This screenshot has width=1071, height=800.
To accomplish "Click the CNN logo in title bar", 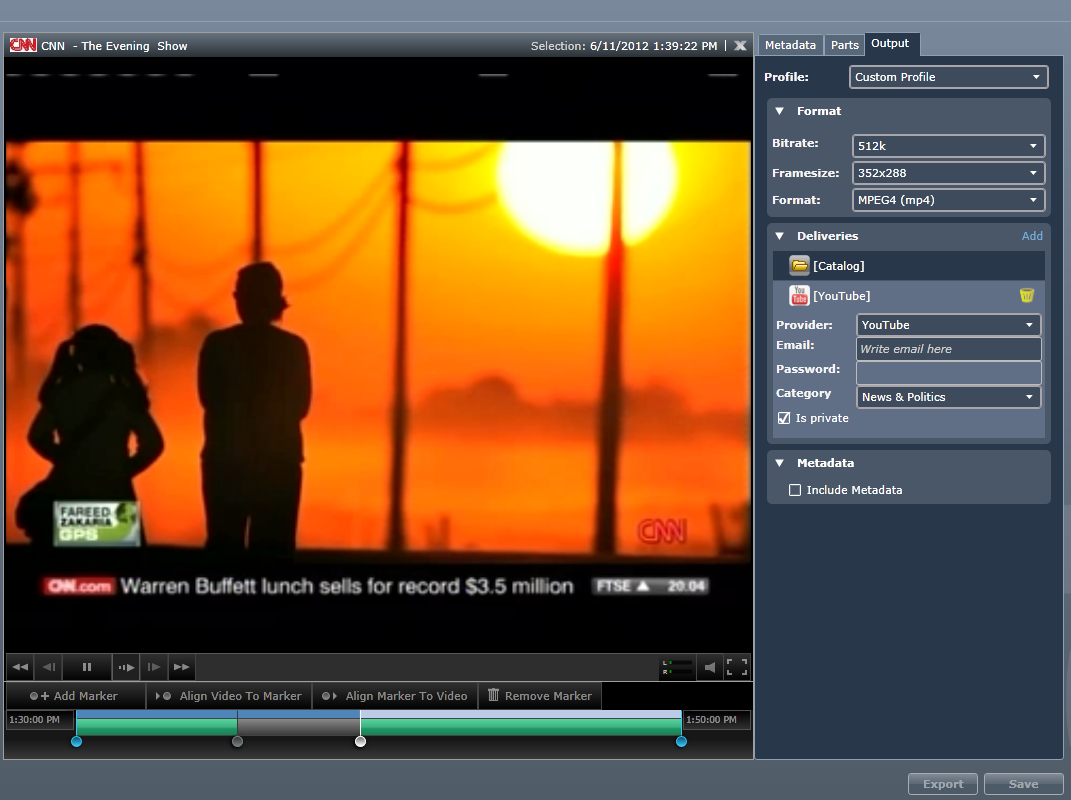I will point(23,45).
